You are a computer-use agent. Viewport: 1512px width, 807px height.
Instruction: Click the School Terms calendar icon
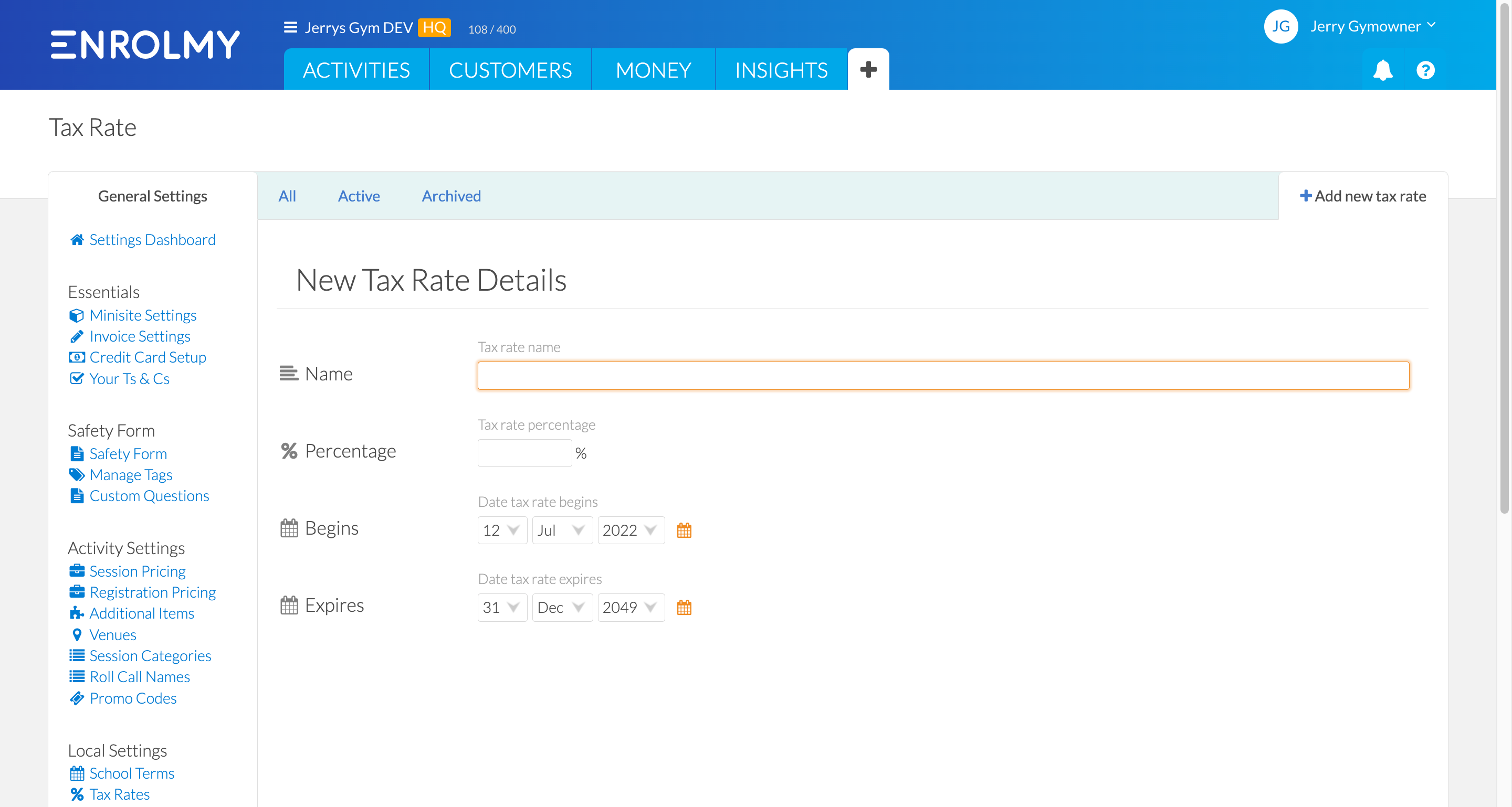[77, 773]
